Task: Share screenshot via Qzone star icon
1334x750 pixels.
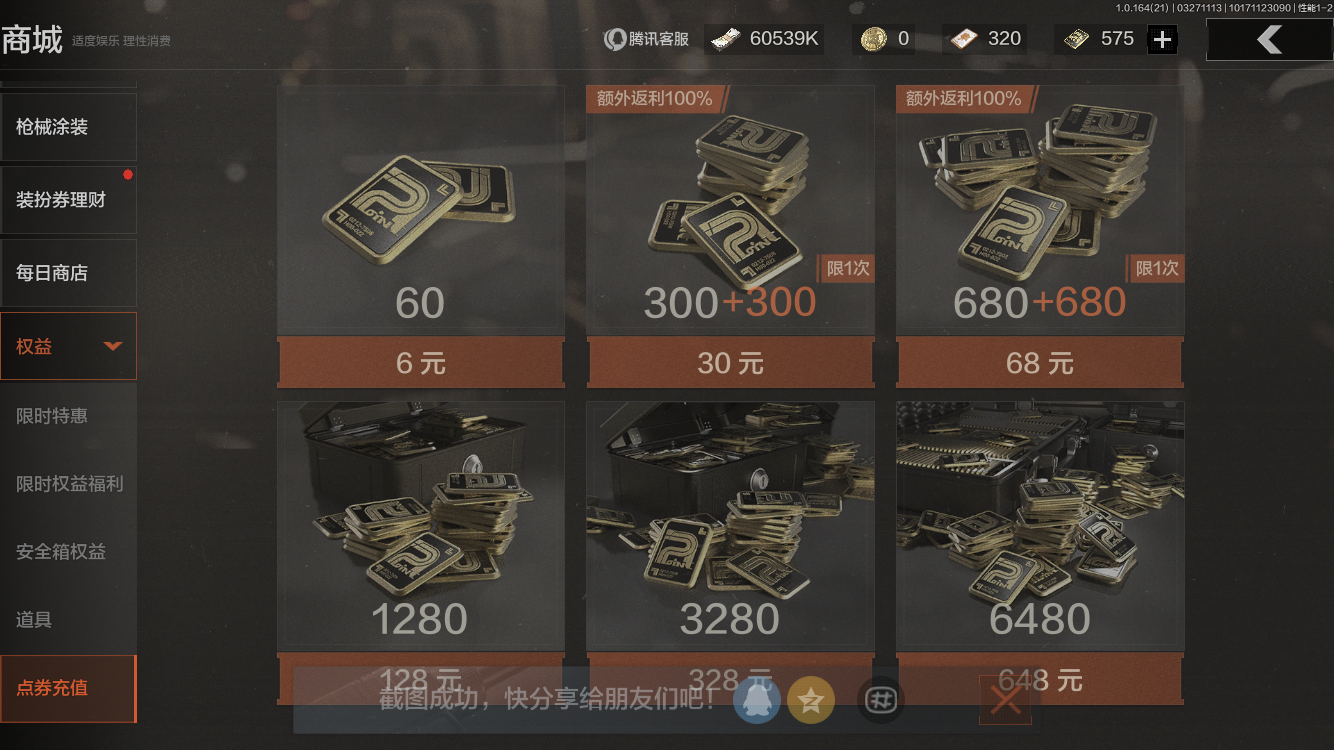Action: (x=811, y=700)
